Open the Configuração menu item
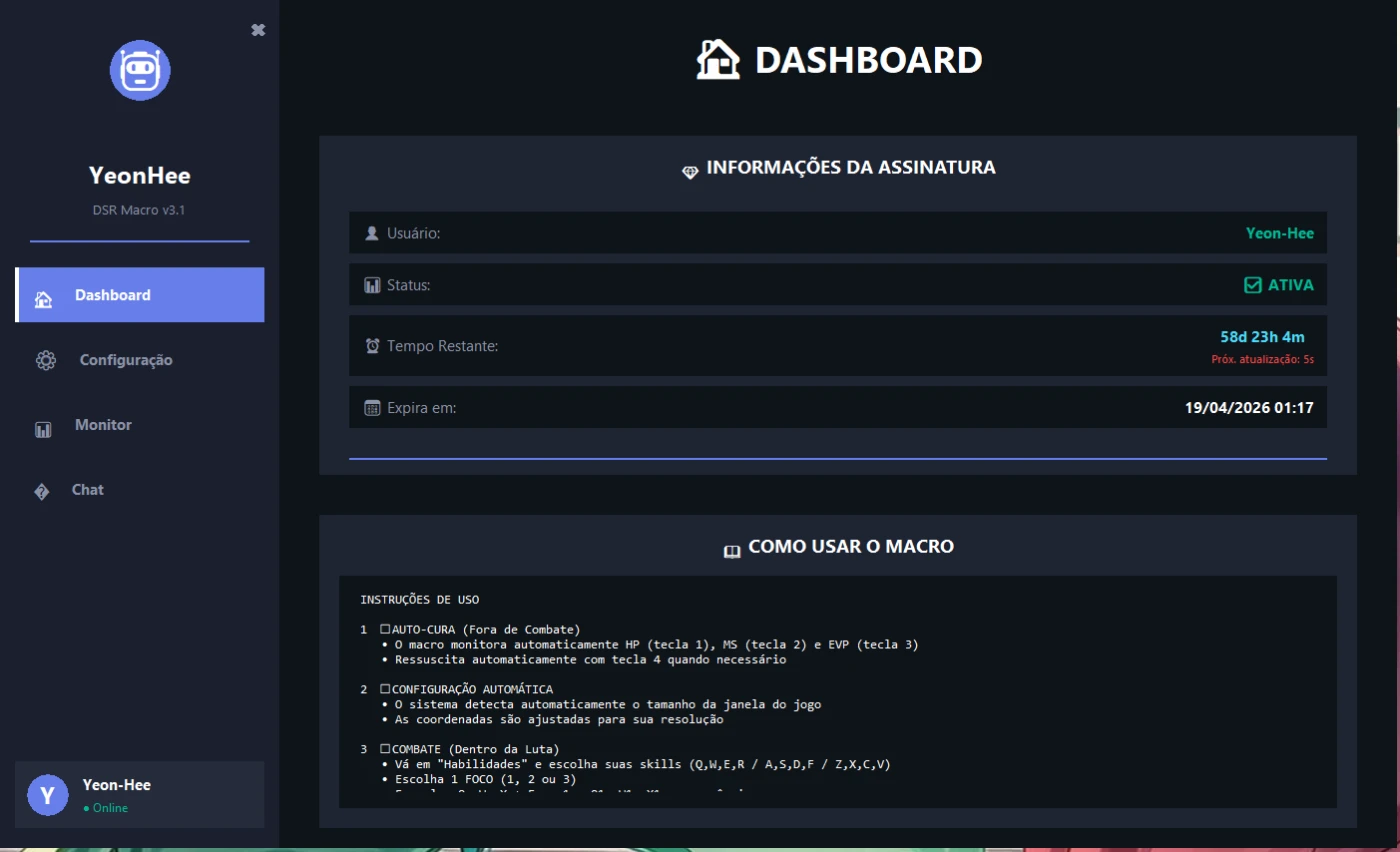1400x852 pixels. (126, 360)
